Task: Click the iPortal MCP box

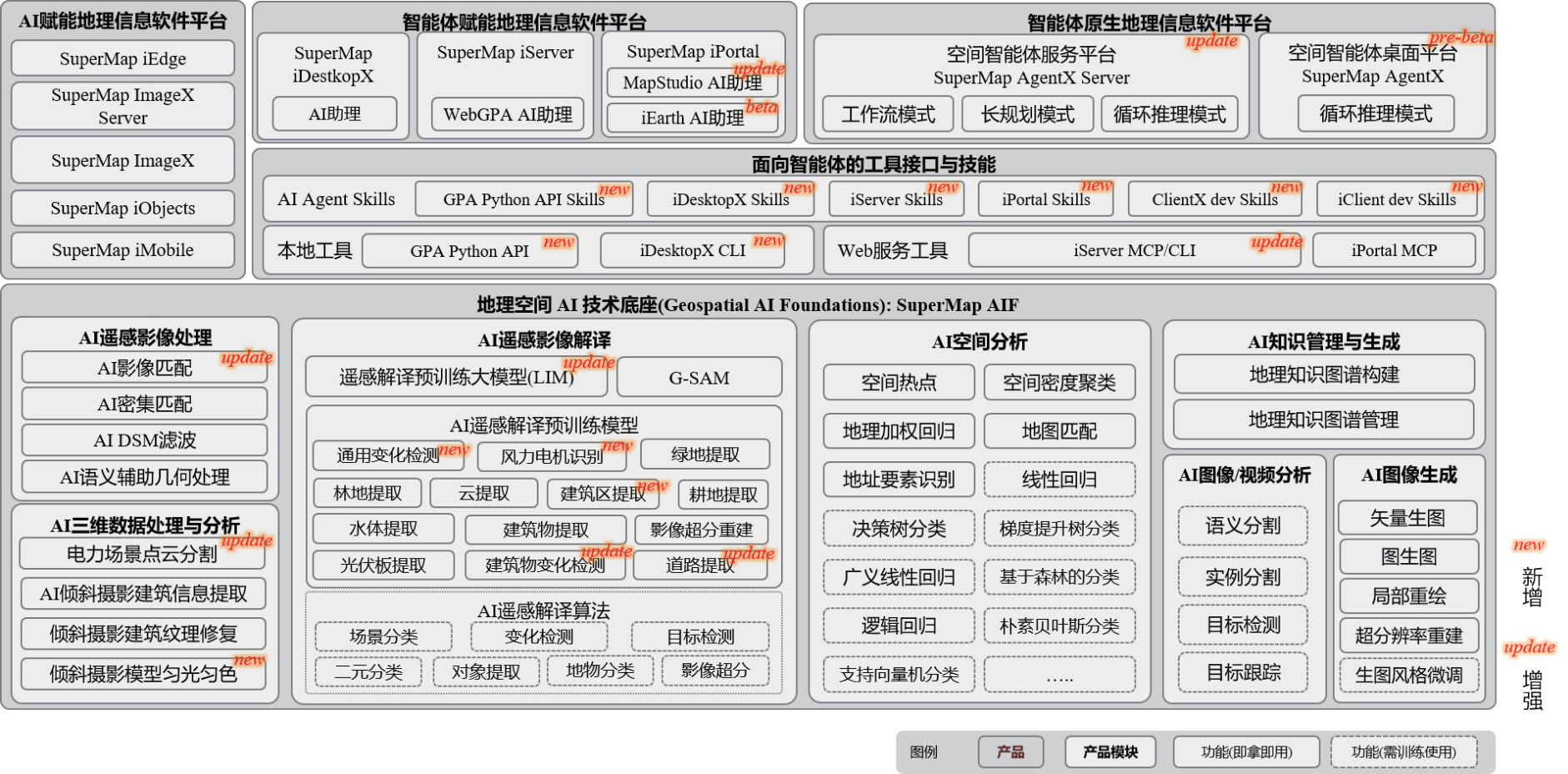Action: pyautogui.click(x=1394, y=250)
